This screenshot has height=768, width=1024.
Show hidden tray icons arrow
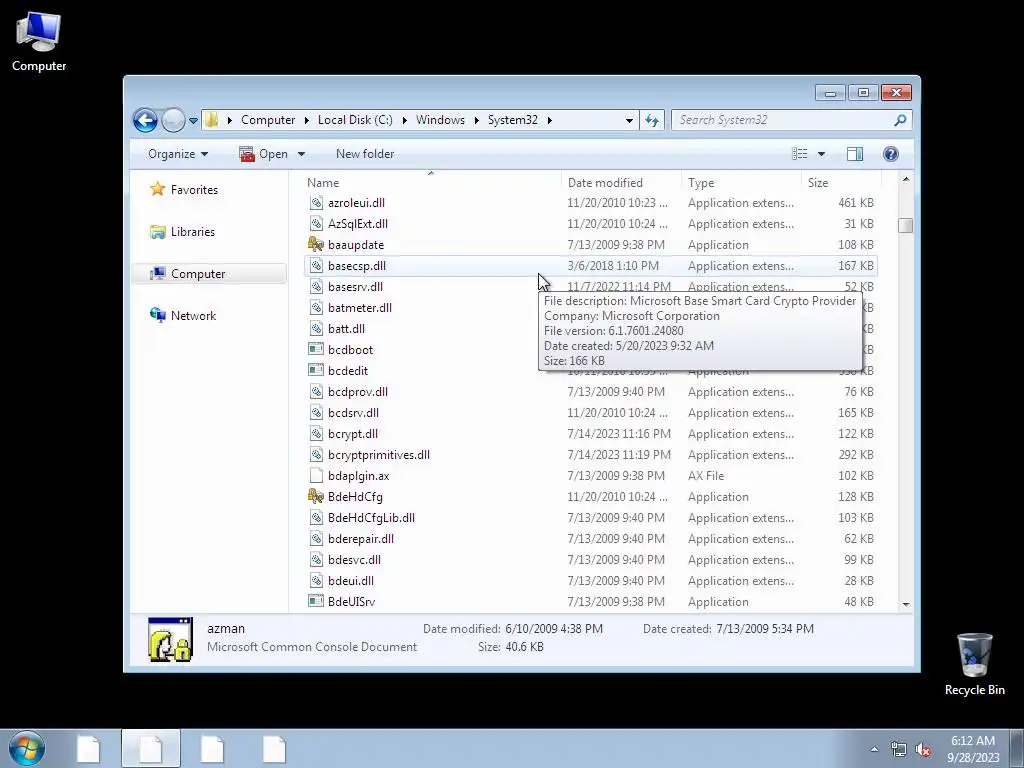(874, 750)
